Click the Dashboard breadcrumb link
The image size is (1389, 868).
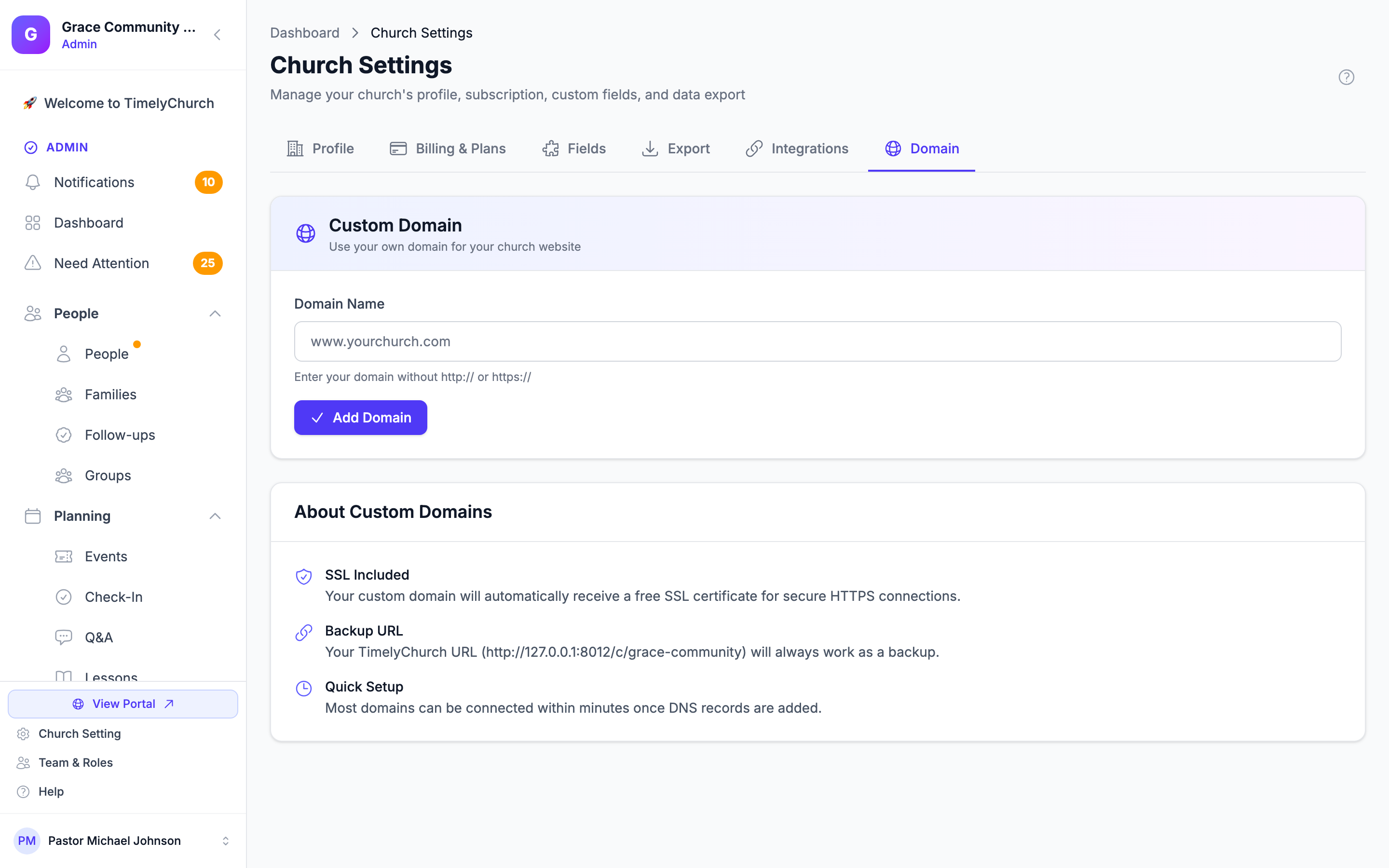[305, 33]
